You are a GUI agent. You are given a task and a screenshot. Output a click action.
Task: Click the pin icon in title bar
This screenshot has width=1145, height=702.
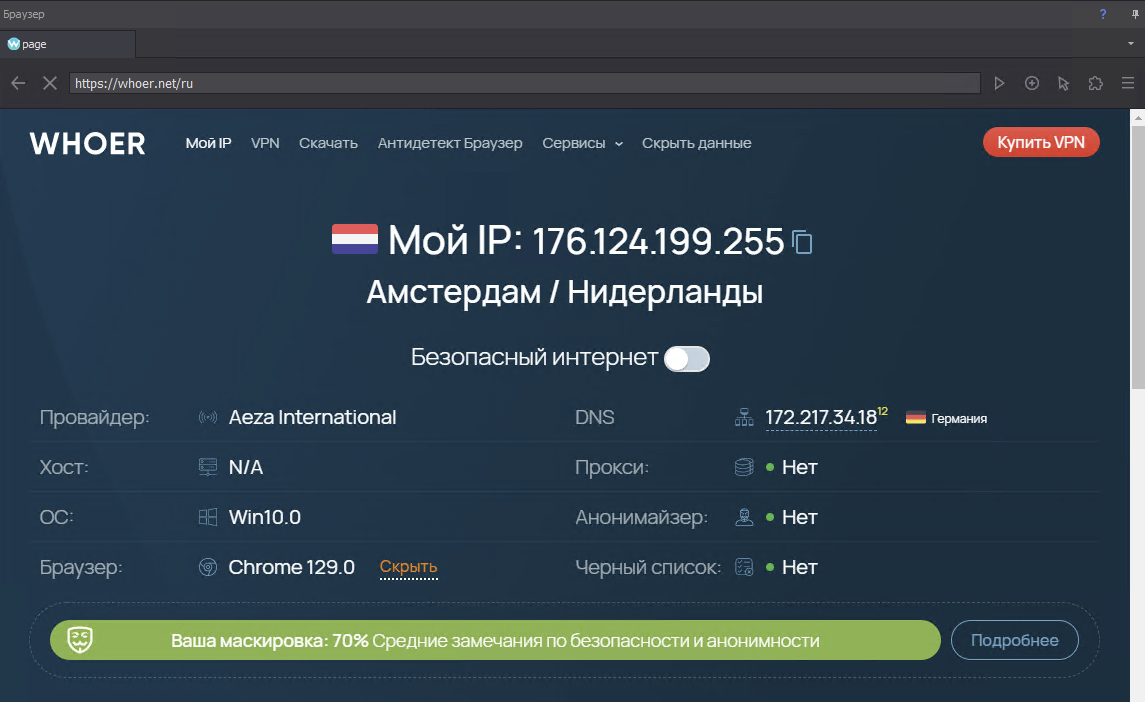point(1135,14)
